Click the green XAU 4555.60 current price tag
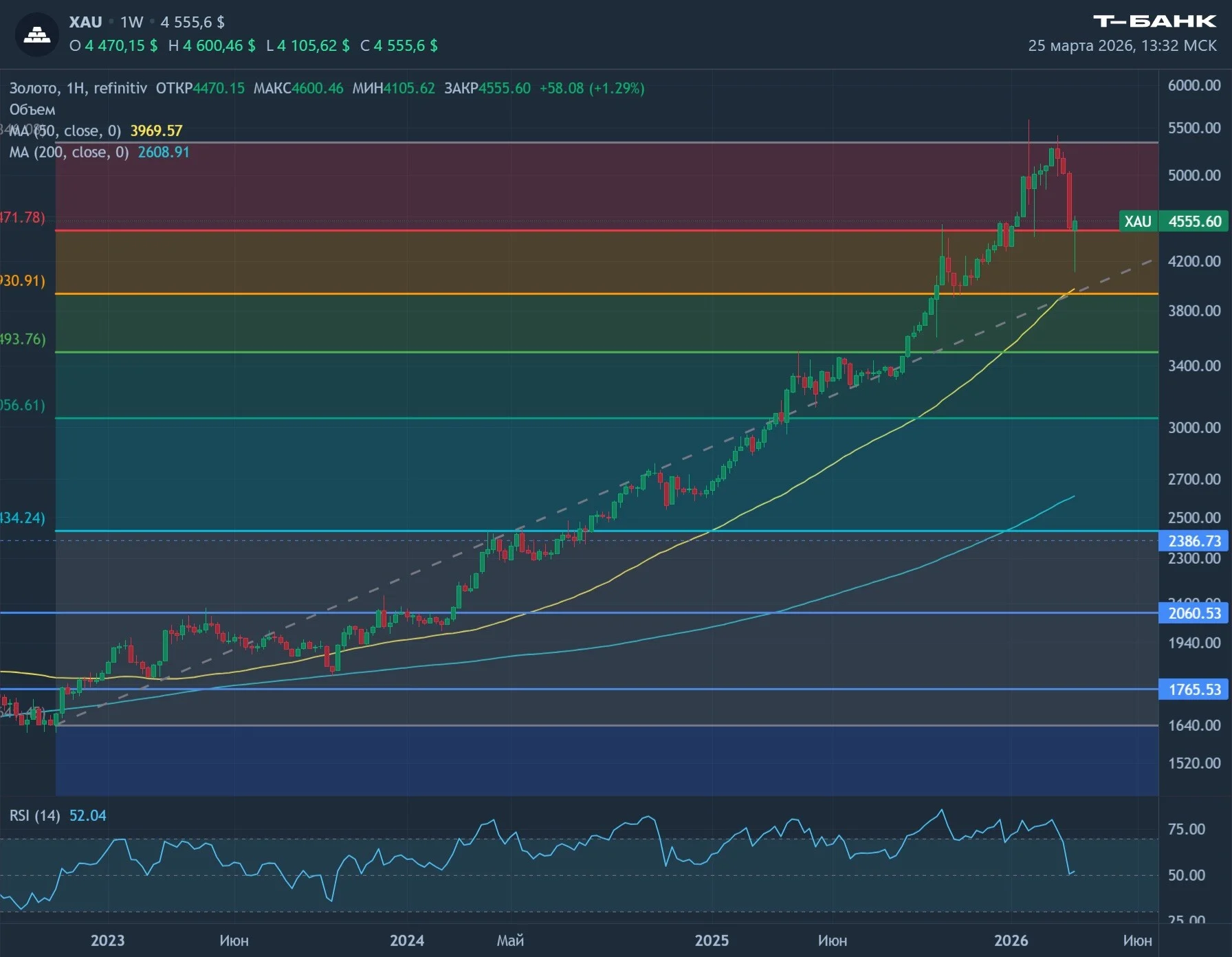1232x957 pixels. click(x=1174, y=221)
